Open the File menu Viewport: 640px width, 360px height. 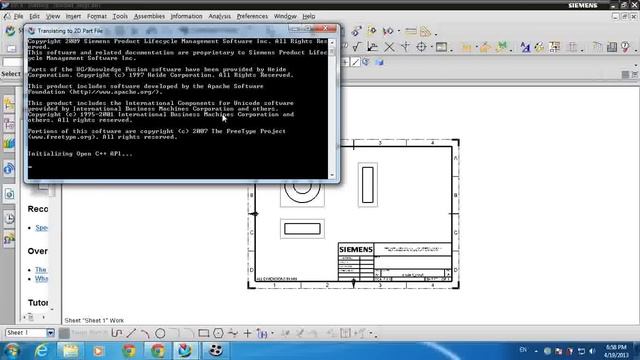pyautogui.click(x=18, y=16)
